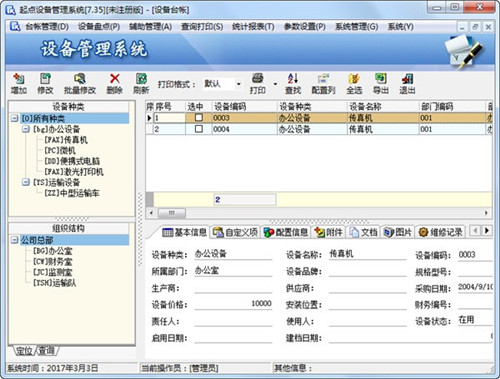
Task: Select [JC]监测室 in organization tree
Action: (x=52, y=272)
